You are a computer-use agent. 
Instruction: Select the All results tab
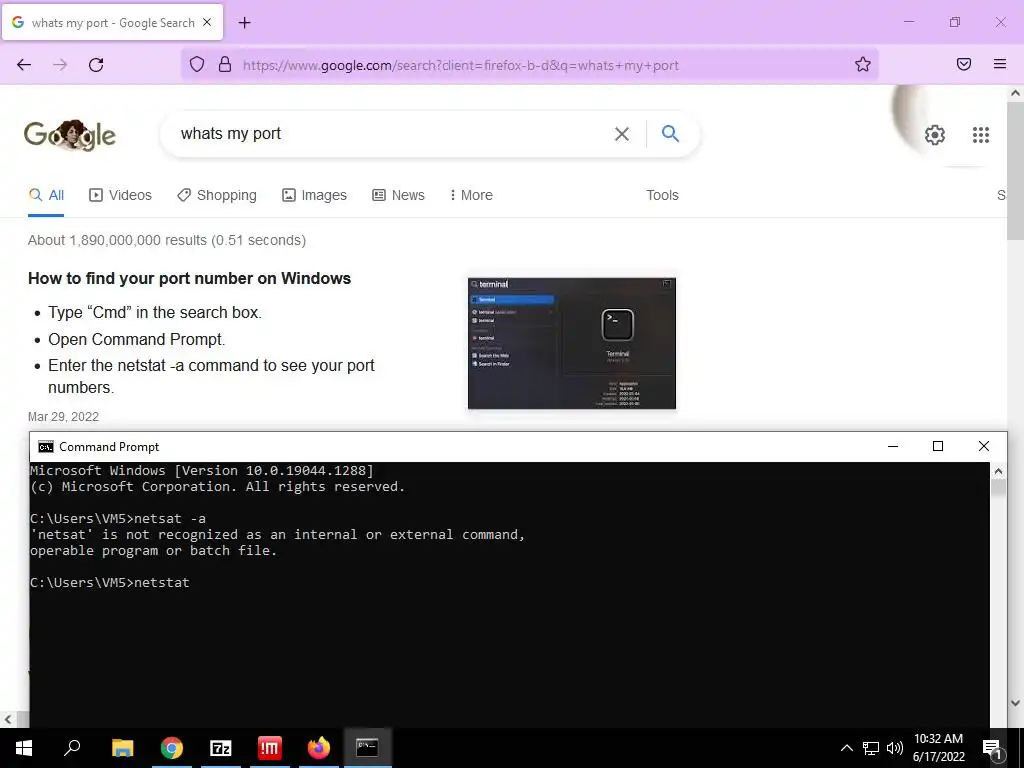(x=46, y=195)
